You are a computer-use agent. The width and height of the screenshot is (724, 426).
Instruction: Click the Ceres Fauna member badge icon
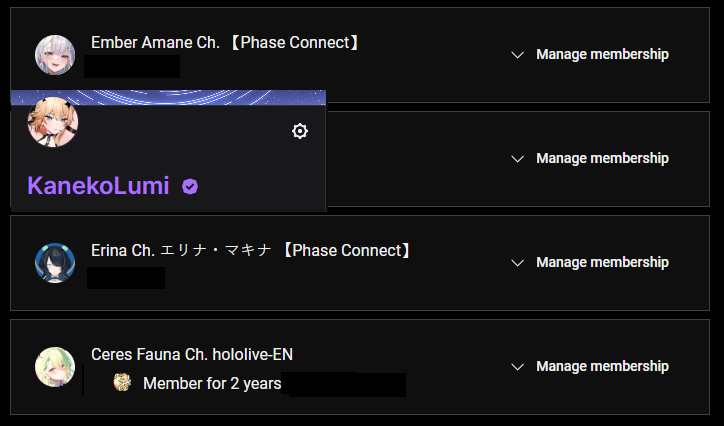[x=122, y=383]
